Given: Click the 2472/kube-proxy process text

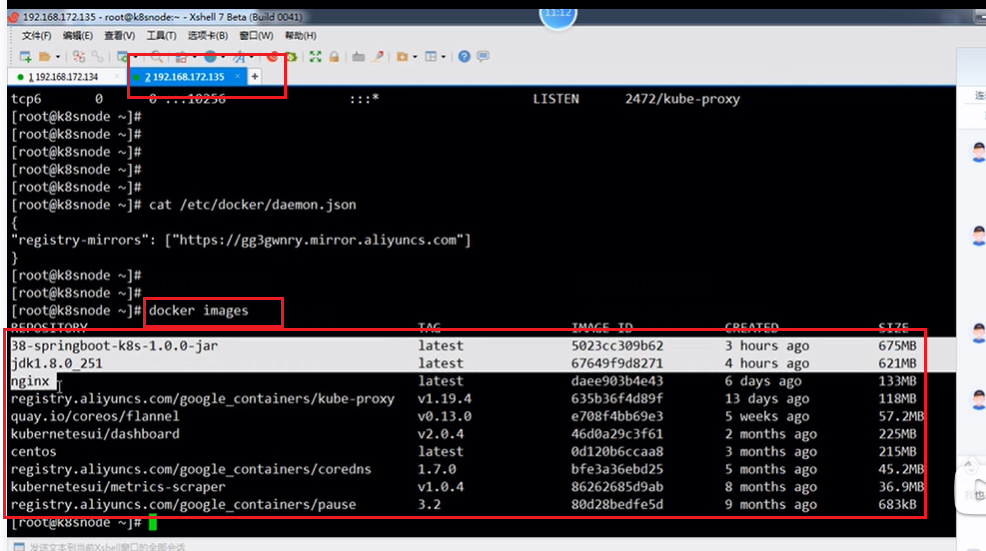Looking at the screenshot, I should (x=682, y=99).
